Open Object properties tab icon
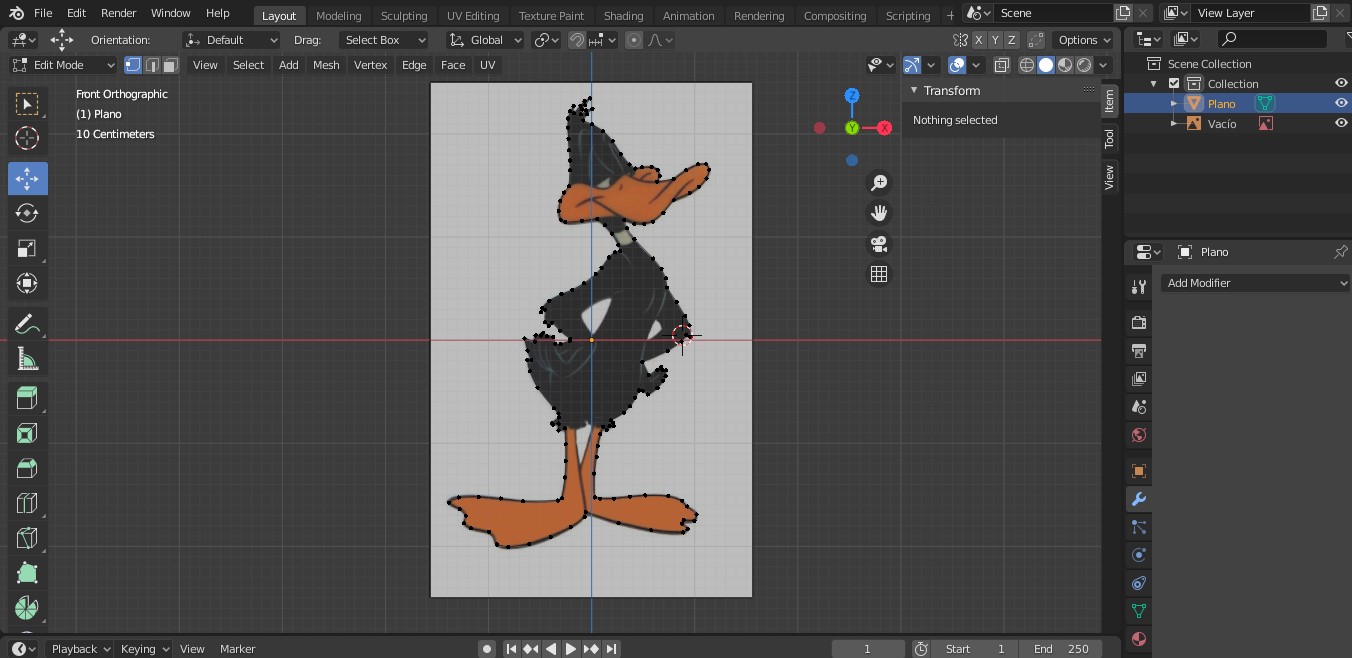The width and height of the screenshot is (1352, 658). pos(1138,470)
